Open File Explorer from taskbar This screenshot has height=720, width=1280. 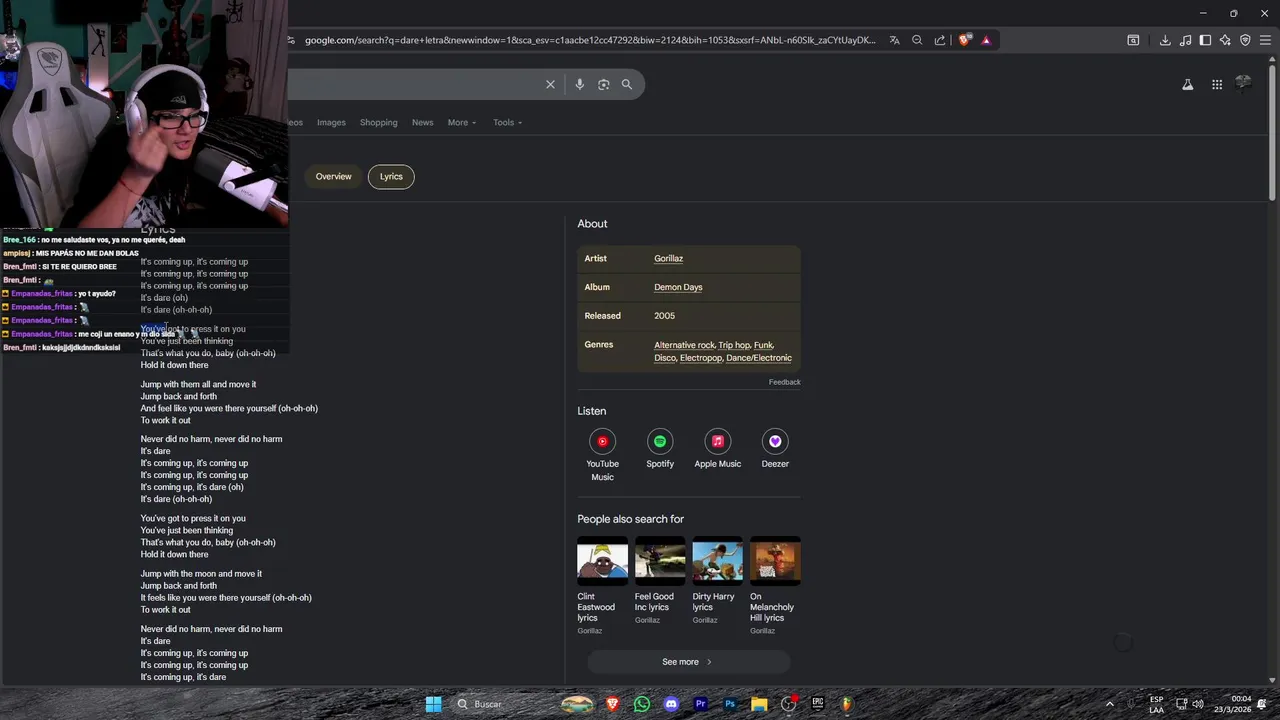pos(759,704)
